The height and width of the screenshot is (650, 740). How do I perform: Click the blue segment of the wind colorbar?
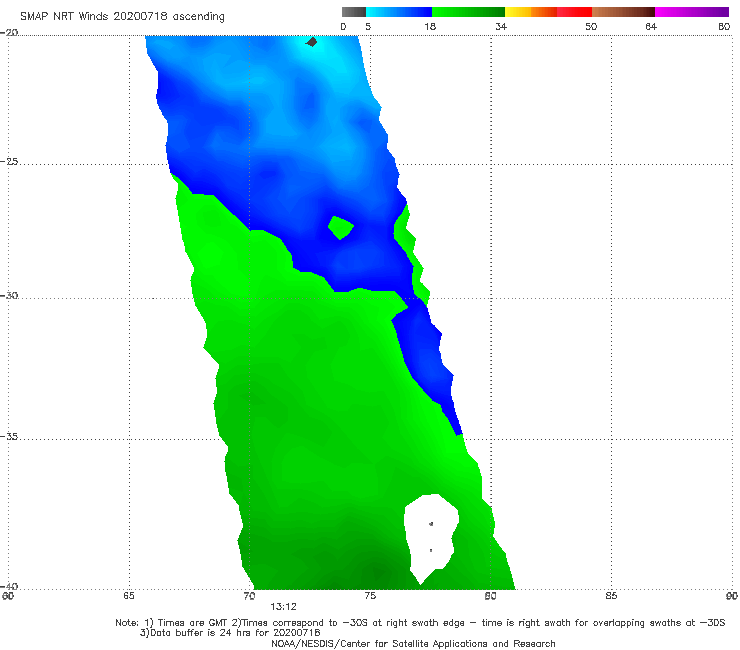click(399, 12)
